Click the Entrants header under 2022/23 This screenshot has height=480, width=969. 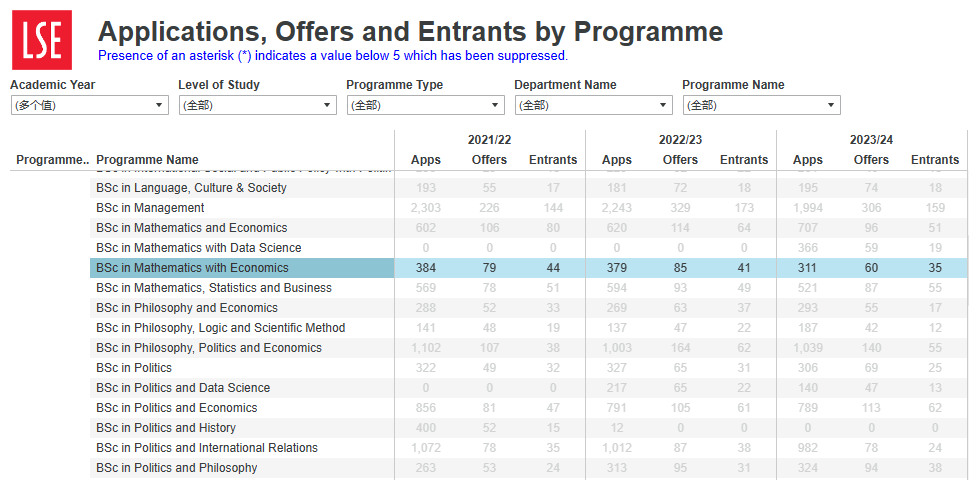744,160
